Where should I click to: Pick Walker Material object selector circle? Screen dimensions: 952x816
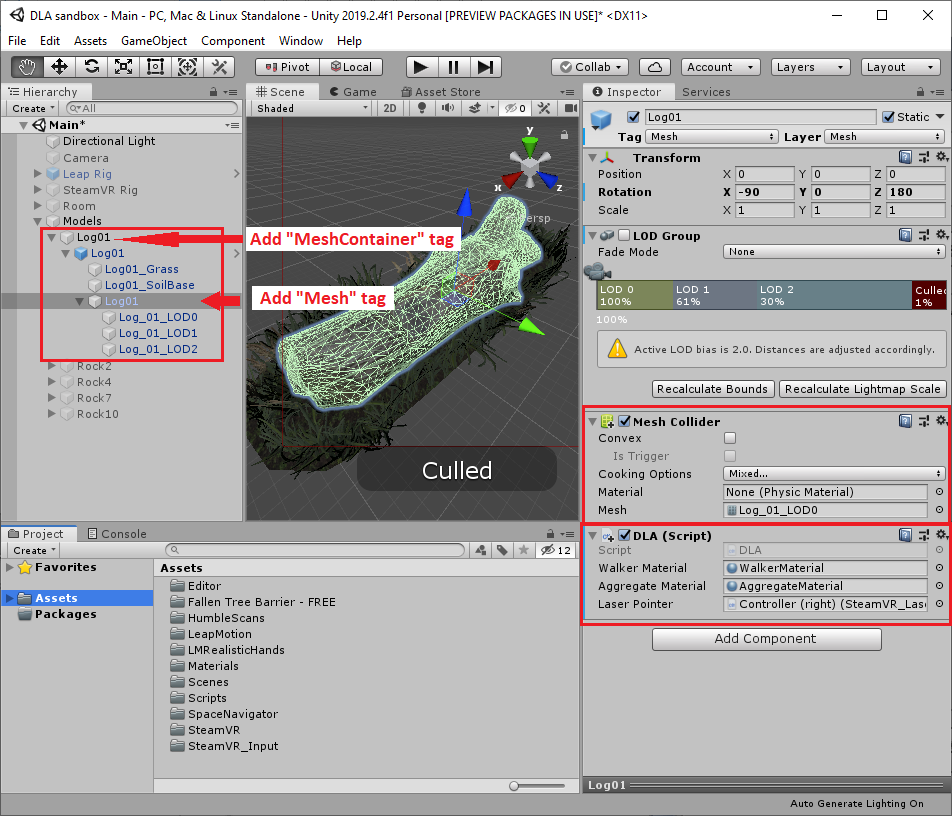[x=939, y=568]
